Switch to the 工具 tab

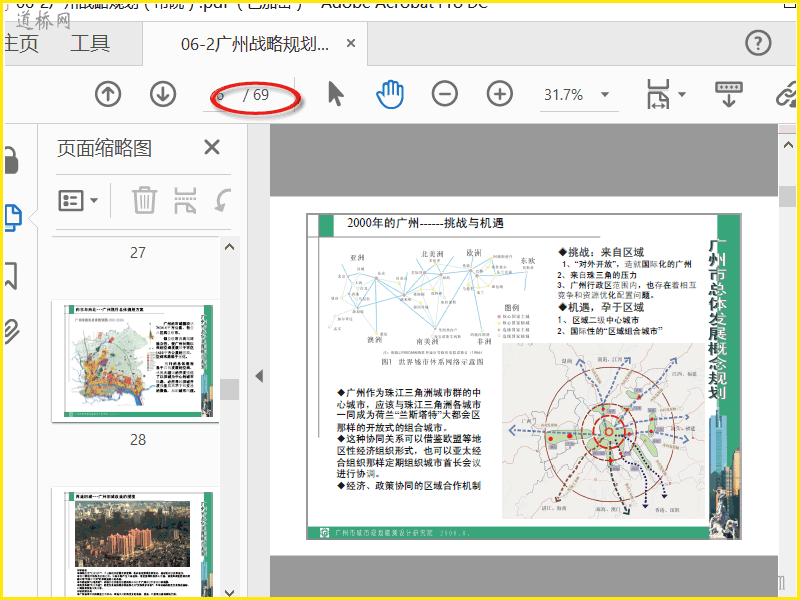[x=90, y=44]
